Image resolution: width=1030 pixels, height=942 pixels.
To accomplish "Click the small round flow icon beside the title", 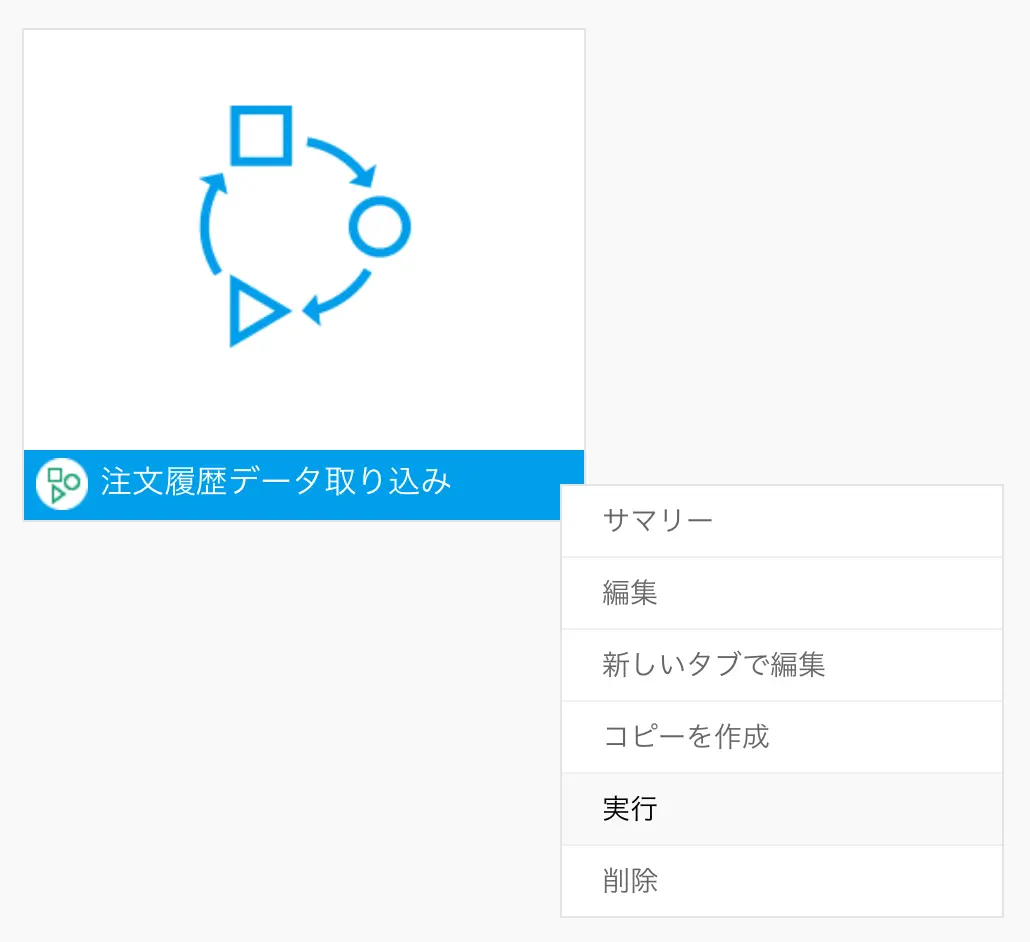I will (x=63, y=484).
